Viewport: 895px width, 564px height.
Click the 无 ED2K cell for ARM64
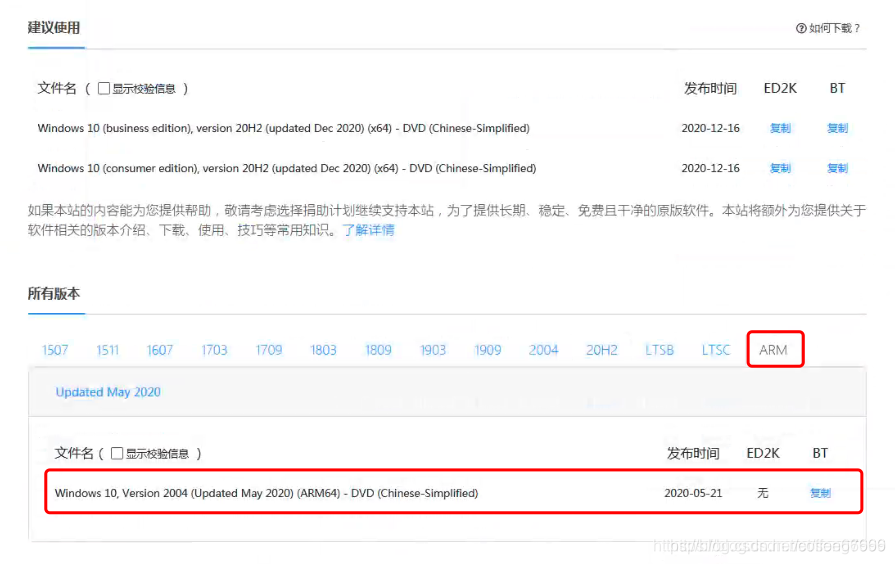click(763, 493)
